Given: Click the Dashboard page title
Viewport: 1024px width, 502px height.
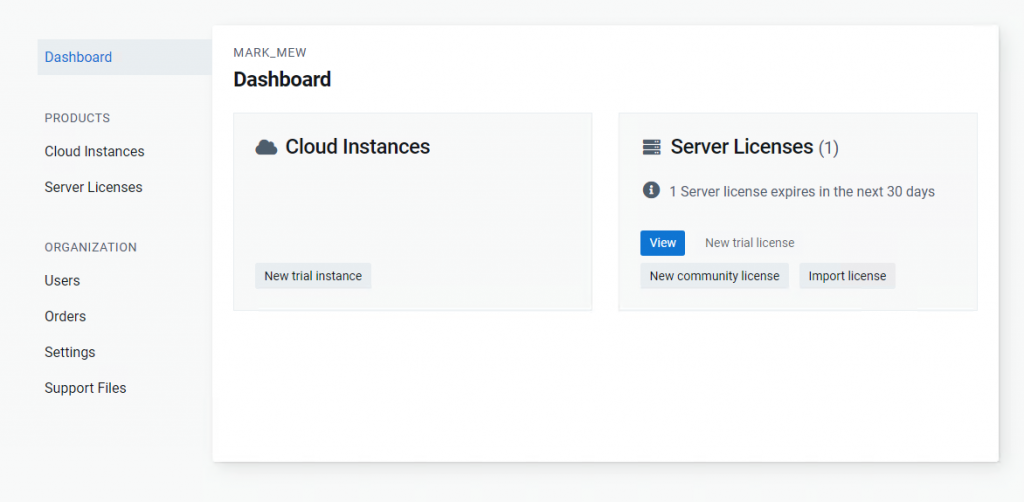Looking at the screenshot, I should pos(282,79).
